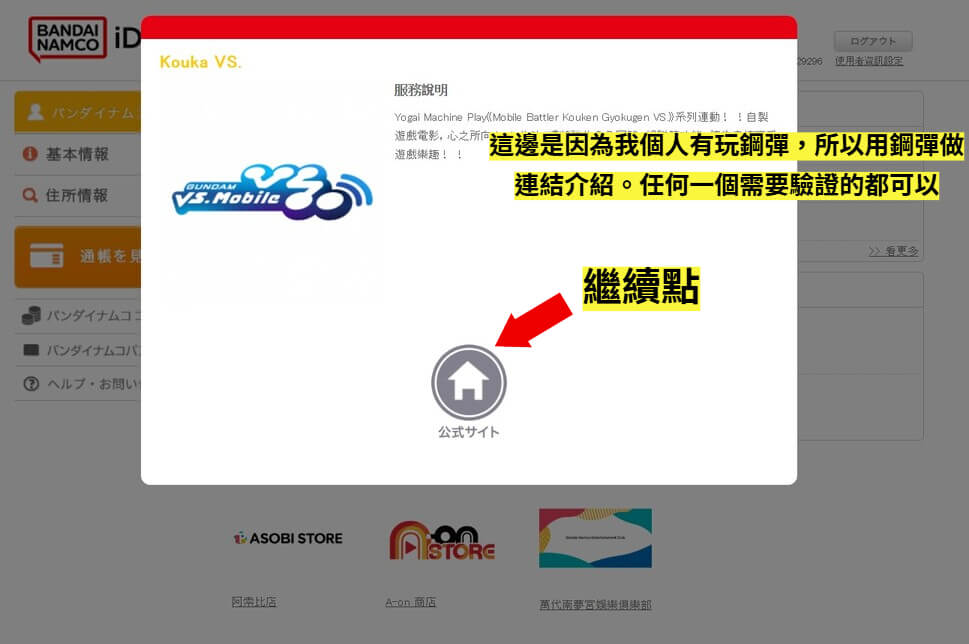Click the coins icon beside バンダイナムコ
This screenshot has width=969, height=644.
31,315
